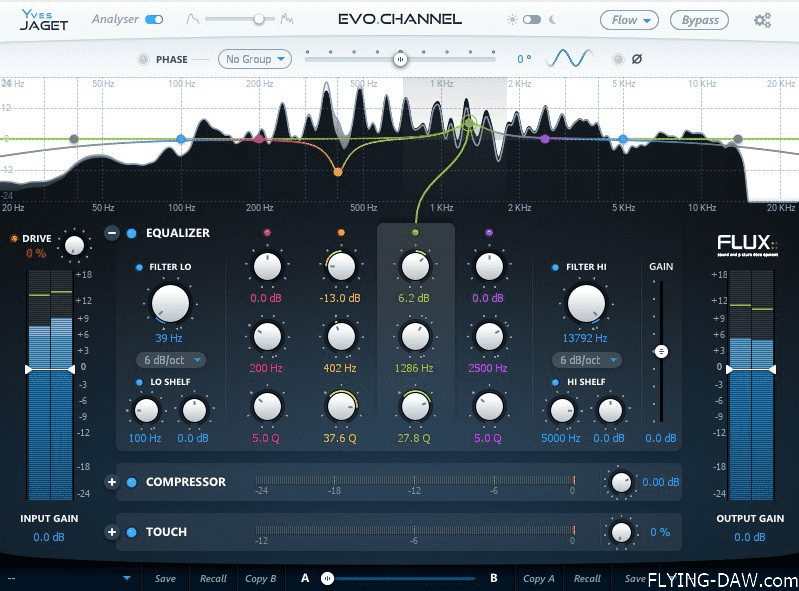The image size is (799, 591).
Task: Click the Output Gain 0.0 dB value
Action: [750, 537]
